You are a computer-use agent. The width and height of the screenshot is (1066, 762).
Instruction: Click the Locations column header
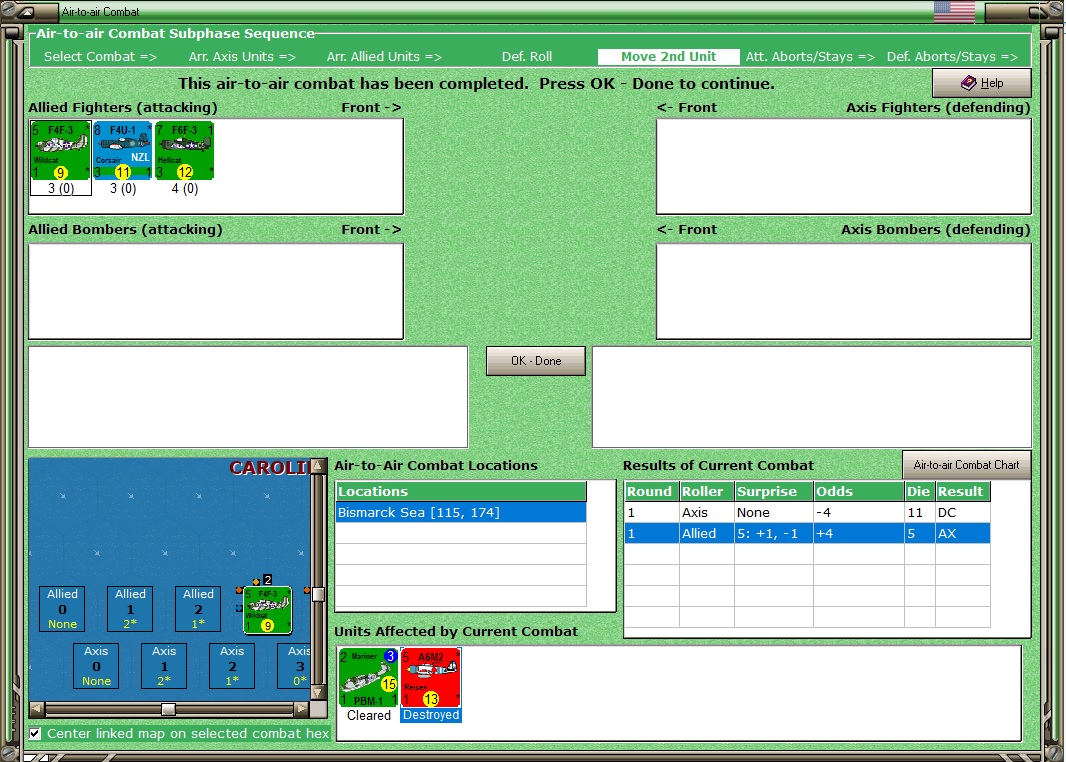461,491
